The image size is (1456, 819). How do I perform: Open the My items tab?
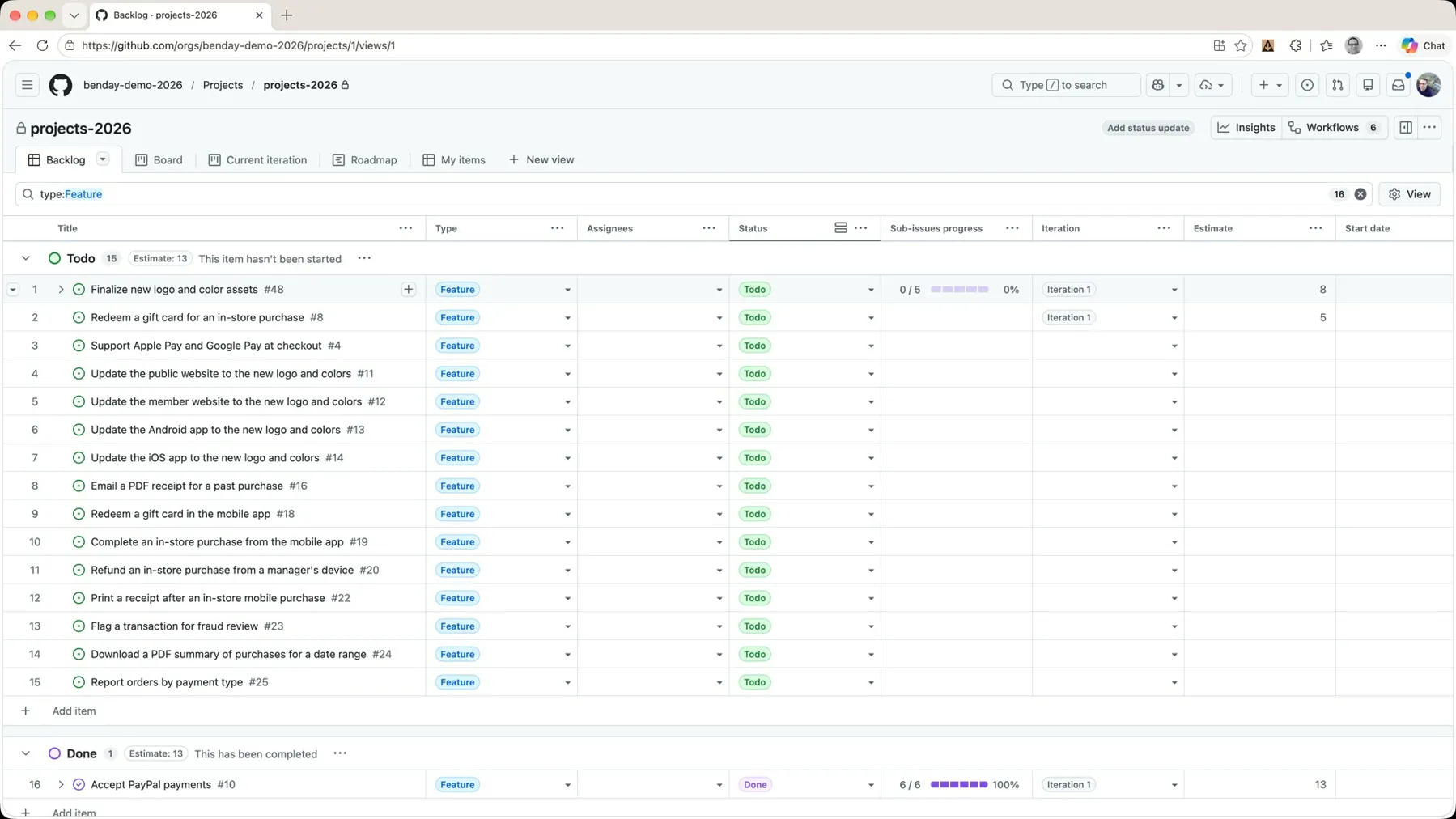click(x=454, y=160)
